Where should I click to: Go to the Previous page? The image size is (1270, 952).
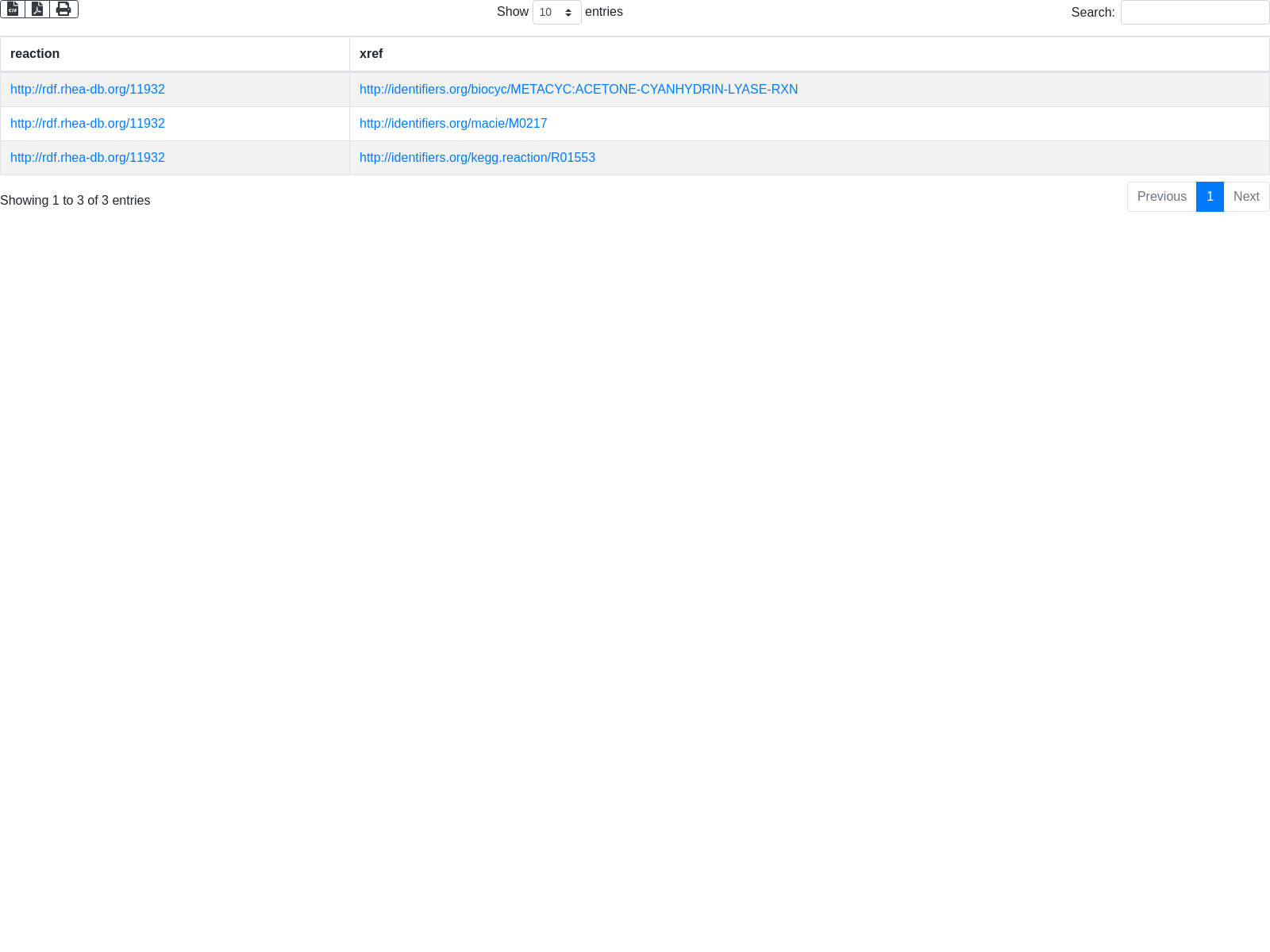click(1161, 197)
